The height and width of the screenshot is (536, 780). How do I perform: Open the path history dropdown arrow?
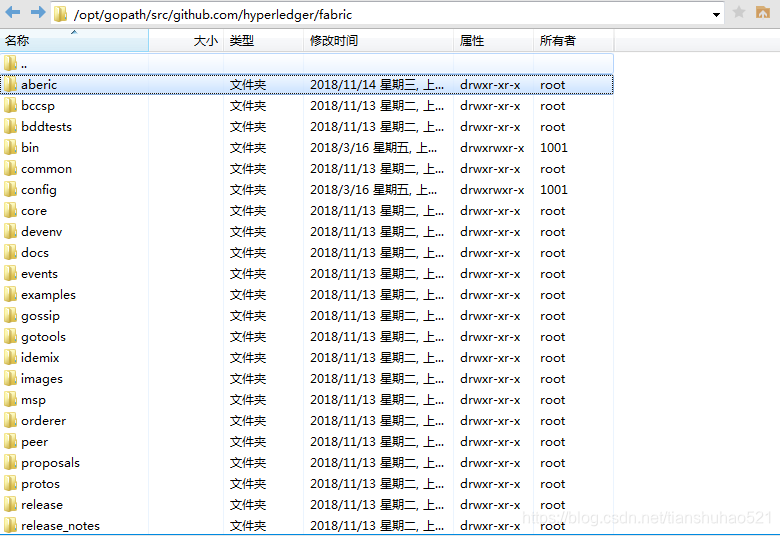pyautogui.click(x=716, y=14)
